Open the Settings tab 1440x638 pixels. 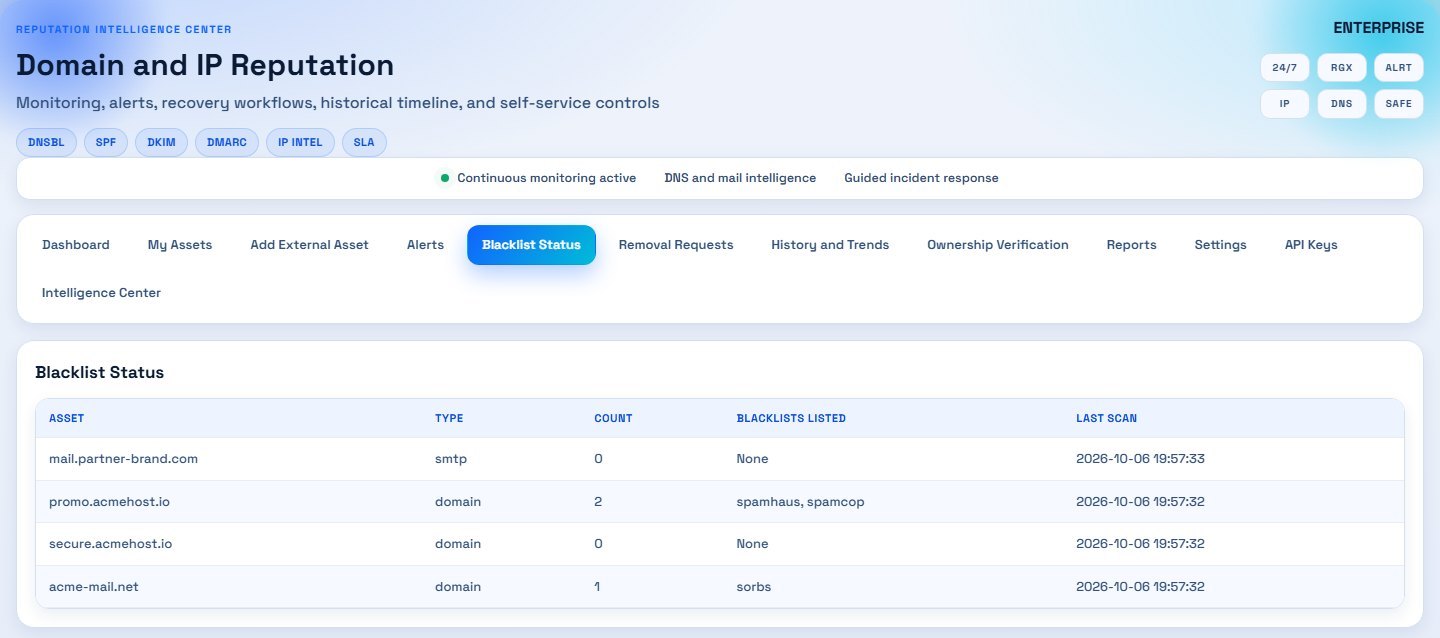1220,245
